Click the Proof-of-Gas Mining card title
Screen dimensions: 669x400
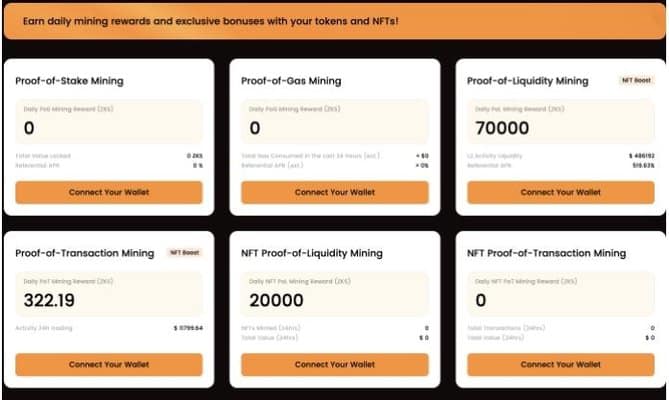tap(291, 81)
